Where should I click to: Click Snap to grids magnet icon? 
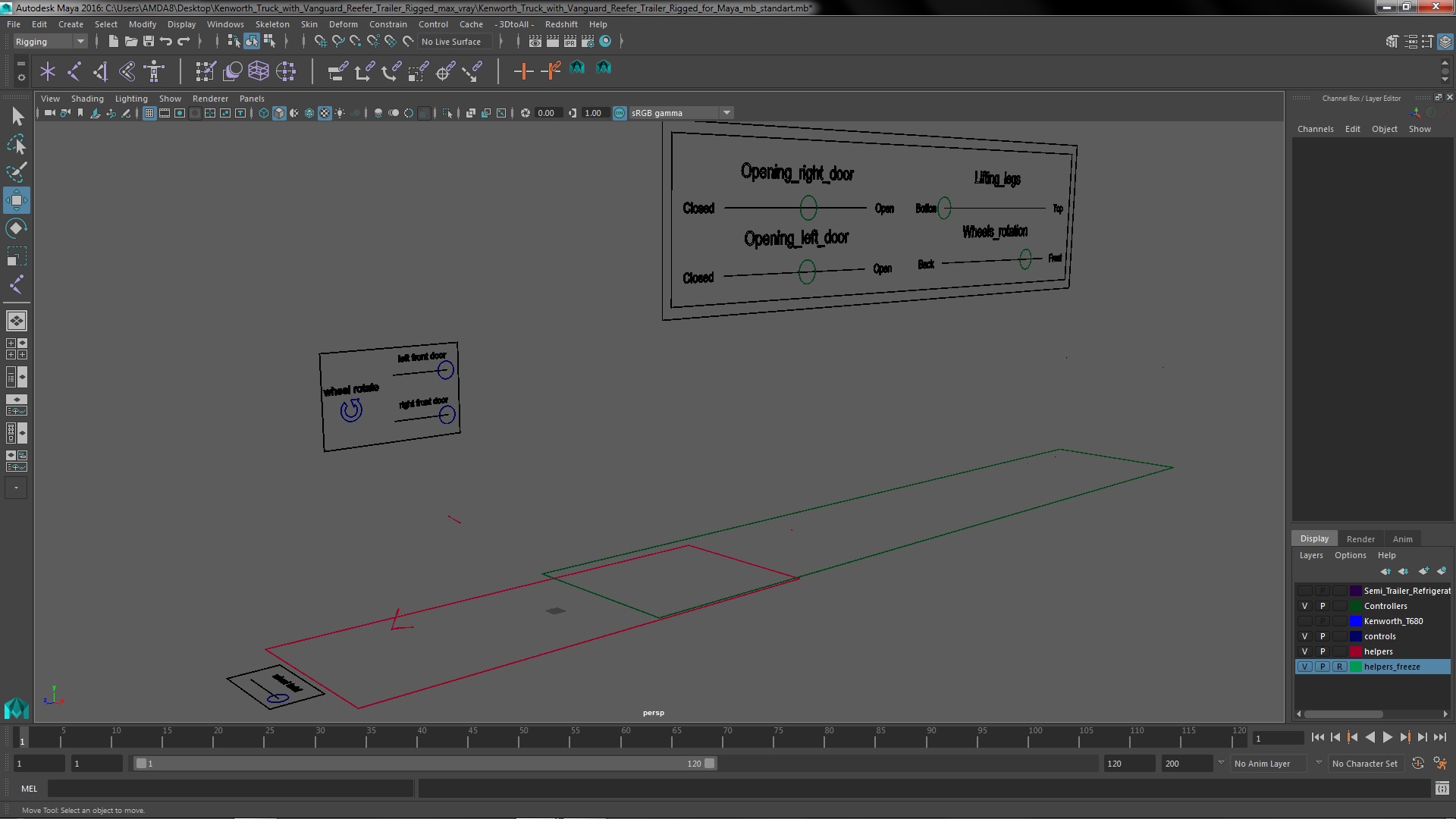[320, 42]
